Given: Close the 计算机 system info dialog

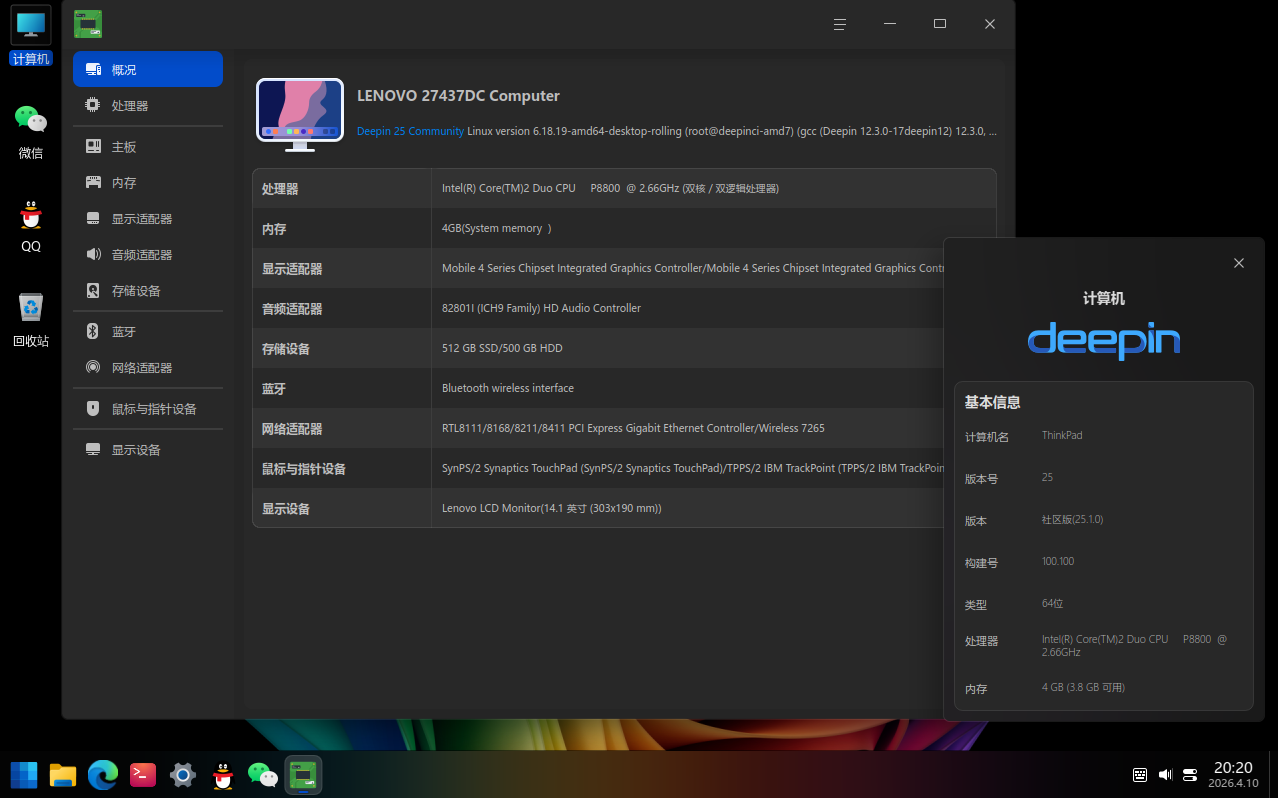Looking at the screenshot, I should pos(1238,263).
